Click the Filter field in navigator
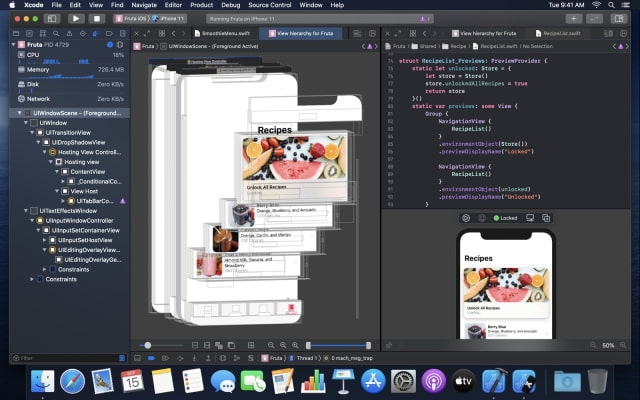Screen dimensions: 640x400 [x=60, y=358]
